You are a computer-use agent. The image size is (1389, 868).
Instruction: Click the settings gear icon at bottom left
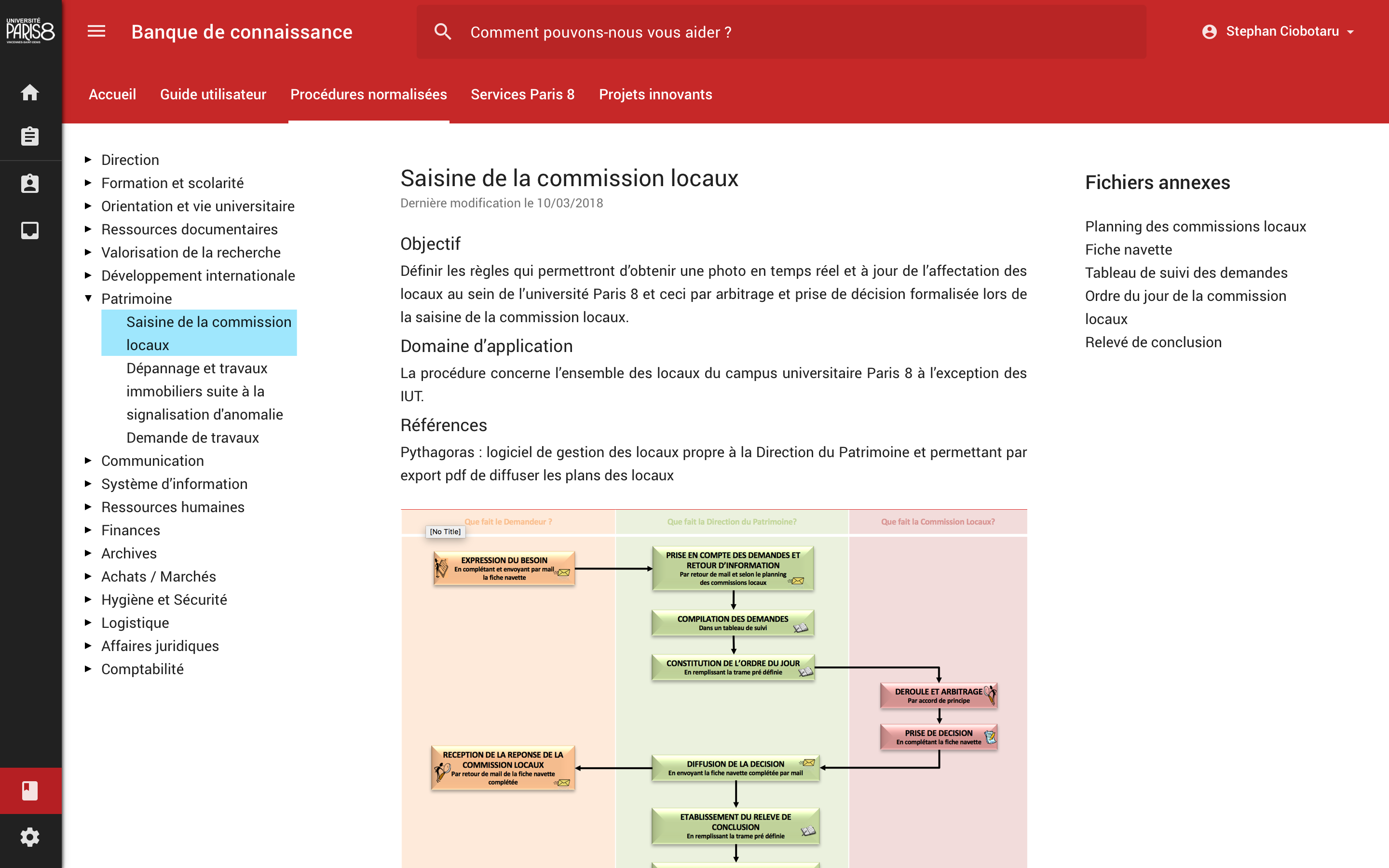[x=29, y=837]
